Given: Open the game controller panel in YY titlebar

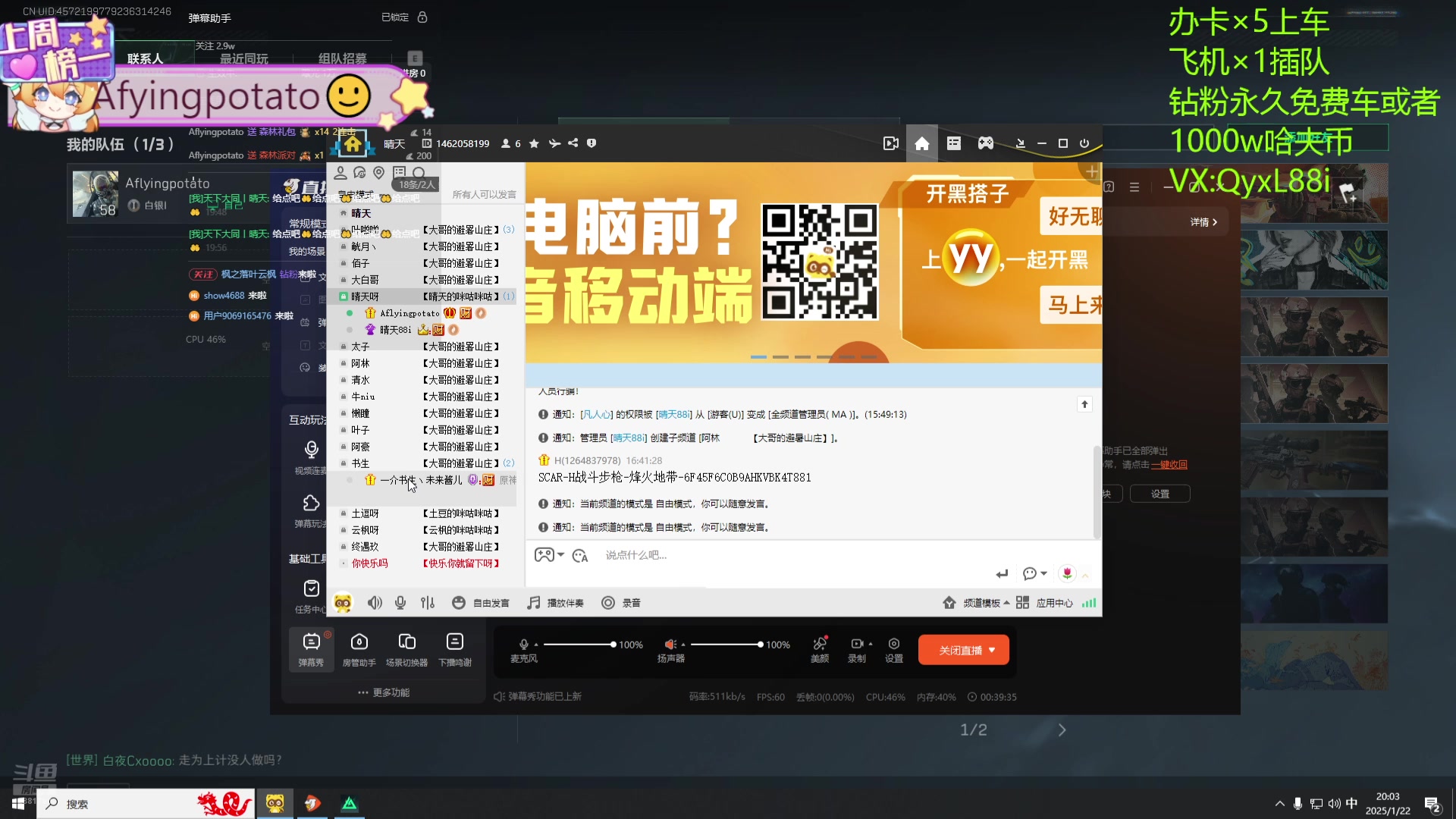Looking at the screenshot, I should [985, 143].
